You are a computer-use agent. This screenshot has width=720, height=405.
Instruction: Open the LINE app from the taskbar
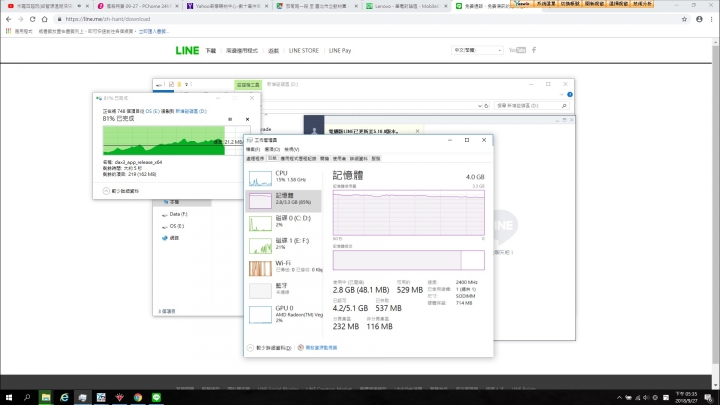pos(157,398)
